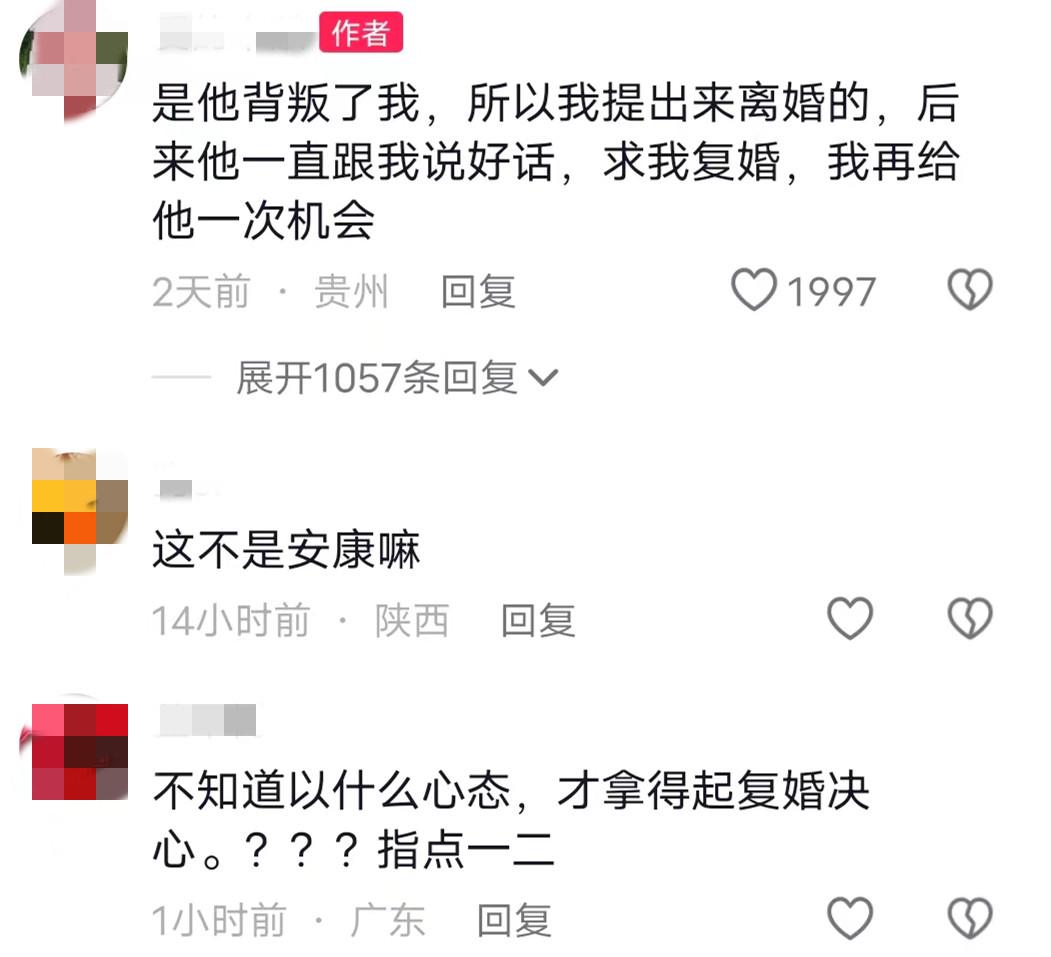Like the 广东 comment about 复婚决心
The image size is (1051, 957).
[850, 917]
